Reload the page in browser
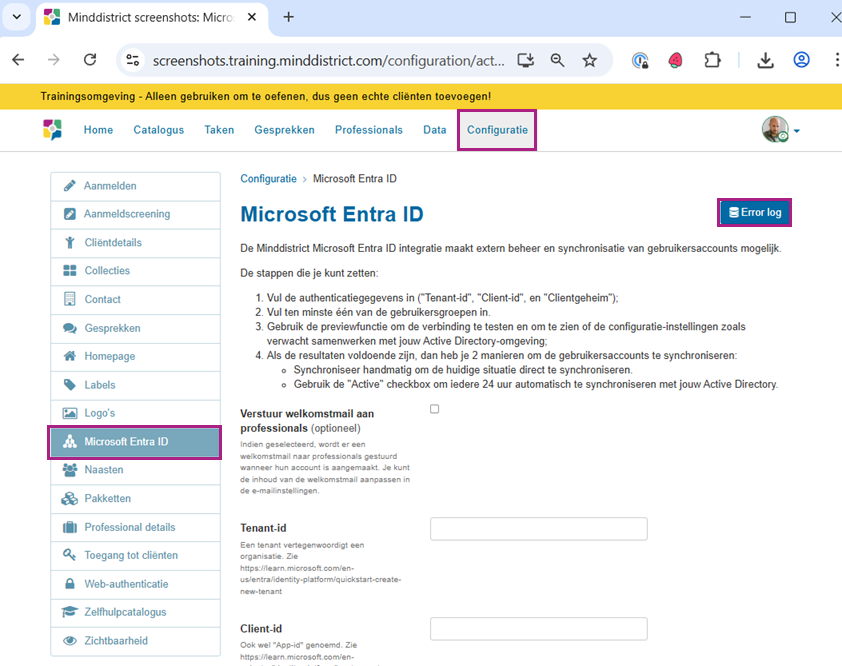This screenshot has width=842, height=666. coord(90,60)
